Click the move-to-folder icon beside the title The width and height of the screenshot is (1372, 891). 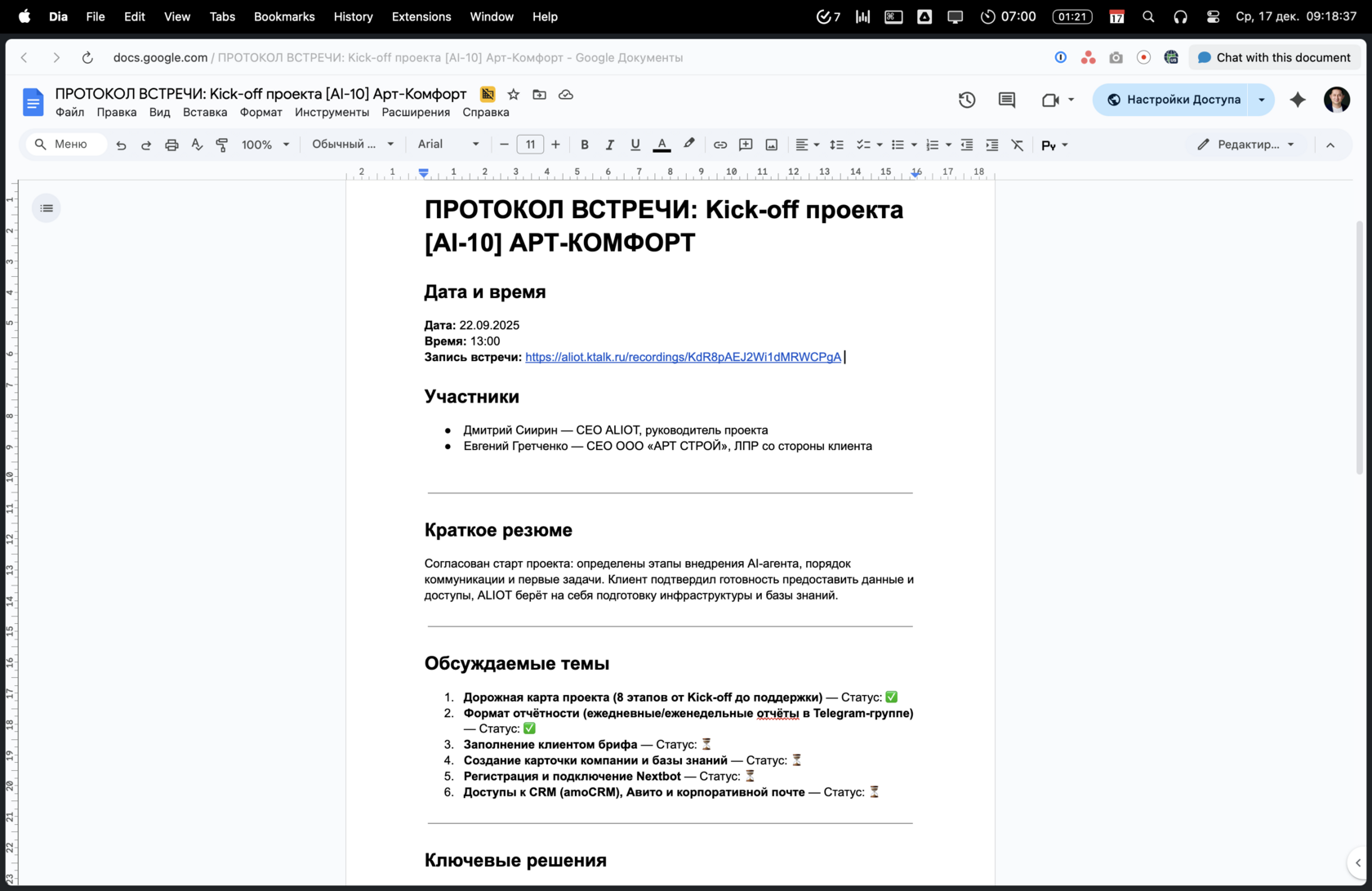pos(539,95)
